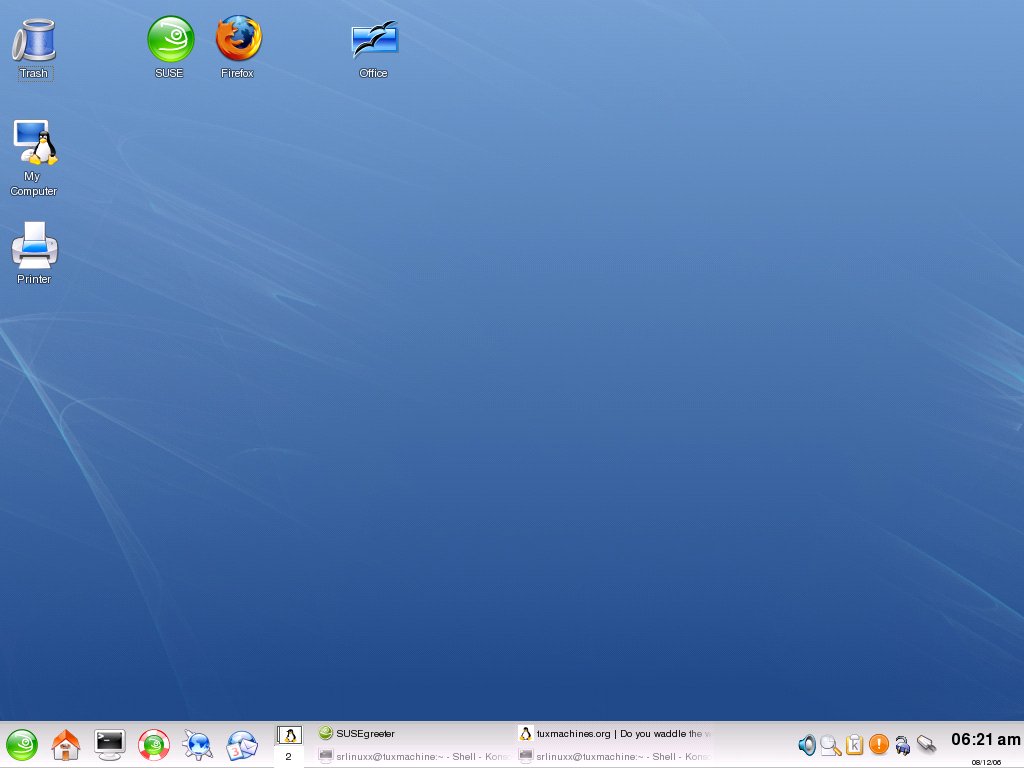Click the date below the clock

tap(986, 762)
